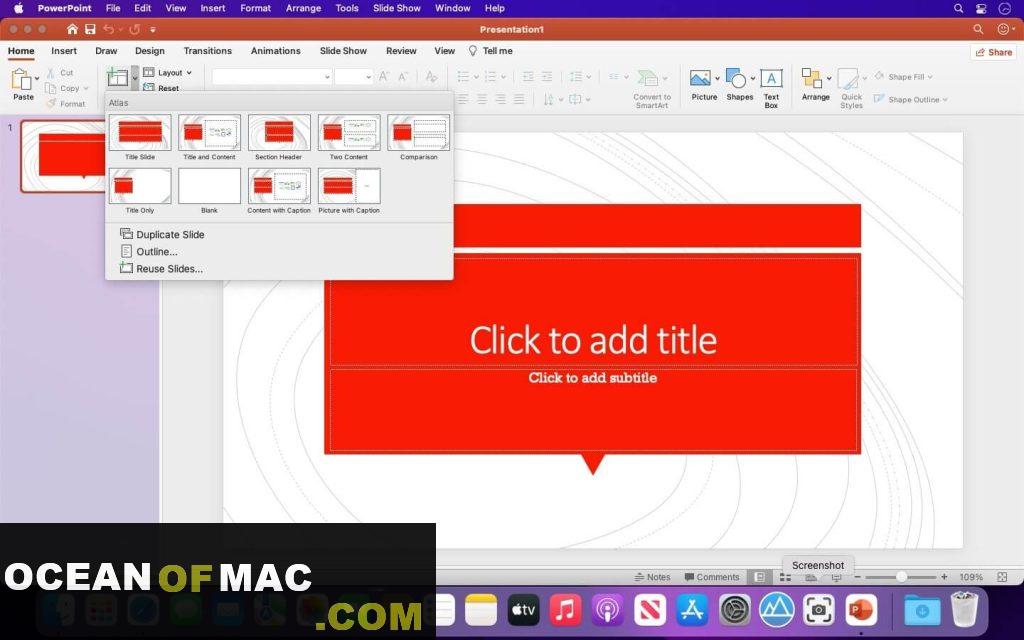Screen dimensions: 1024x640
Task: Open the Animations tab
Action: (276, 51)
